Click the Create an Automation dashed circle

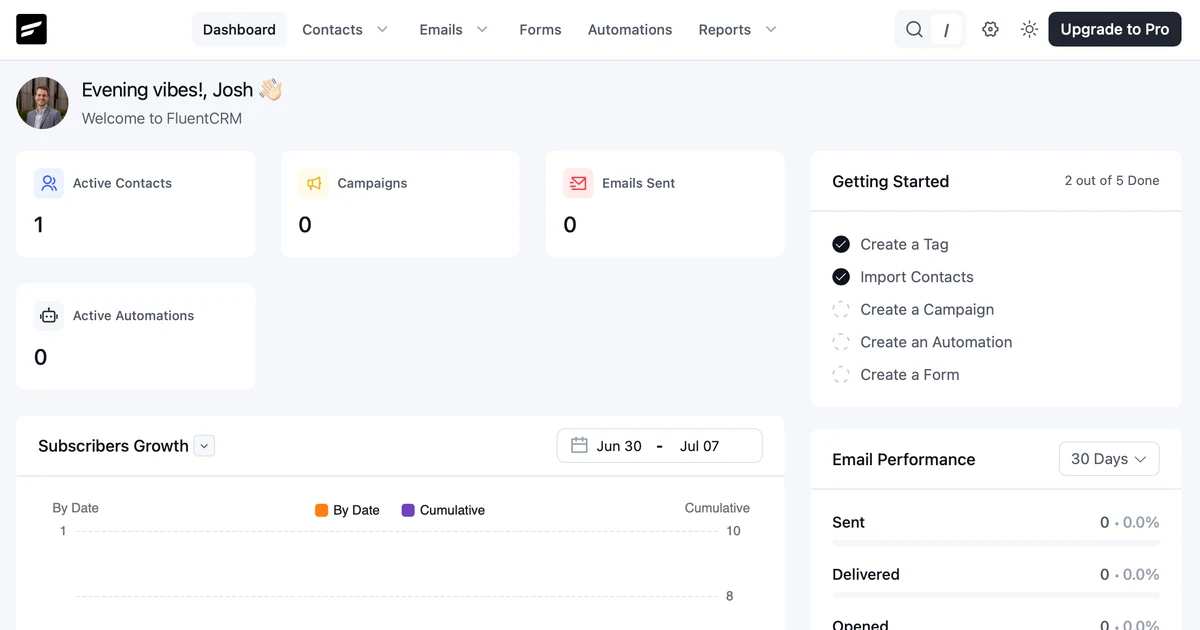pos(841,342)
